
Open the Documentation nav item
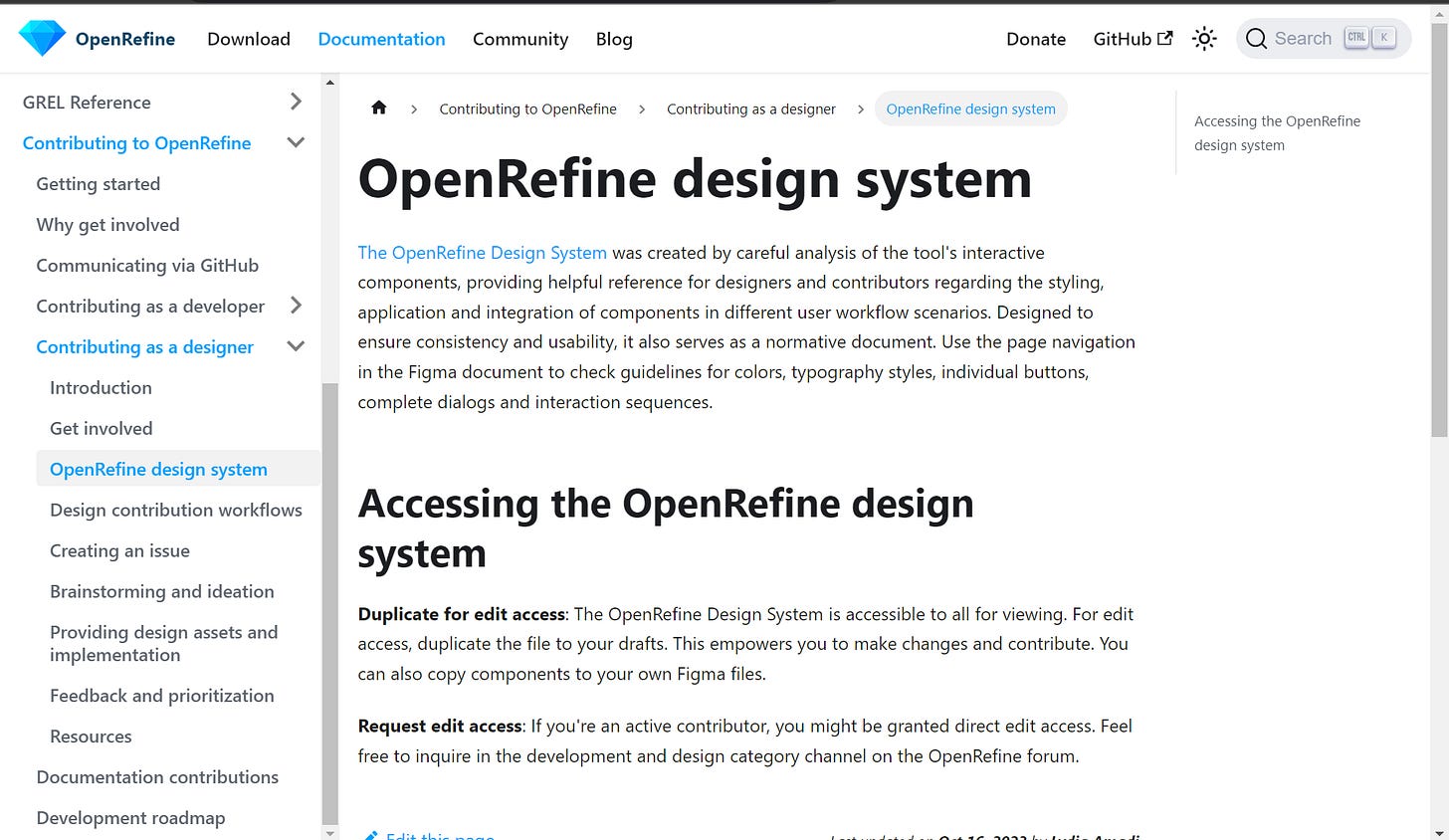(381, 39)
